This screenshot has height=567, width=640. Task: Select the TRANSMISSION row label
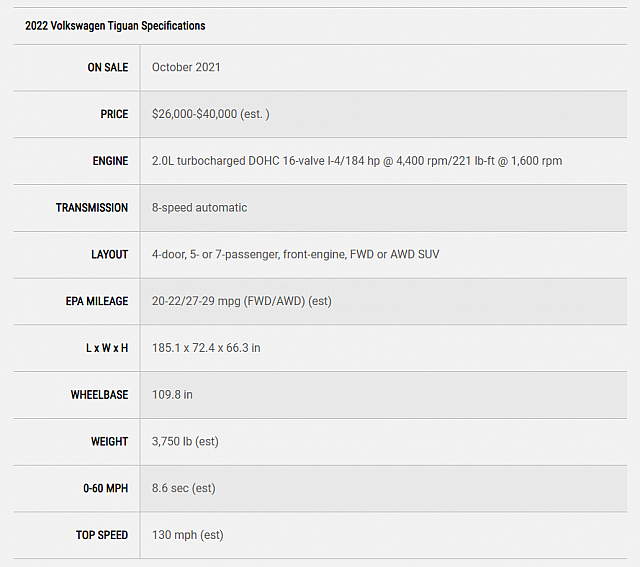(92, 208)
